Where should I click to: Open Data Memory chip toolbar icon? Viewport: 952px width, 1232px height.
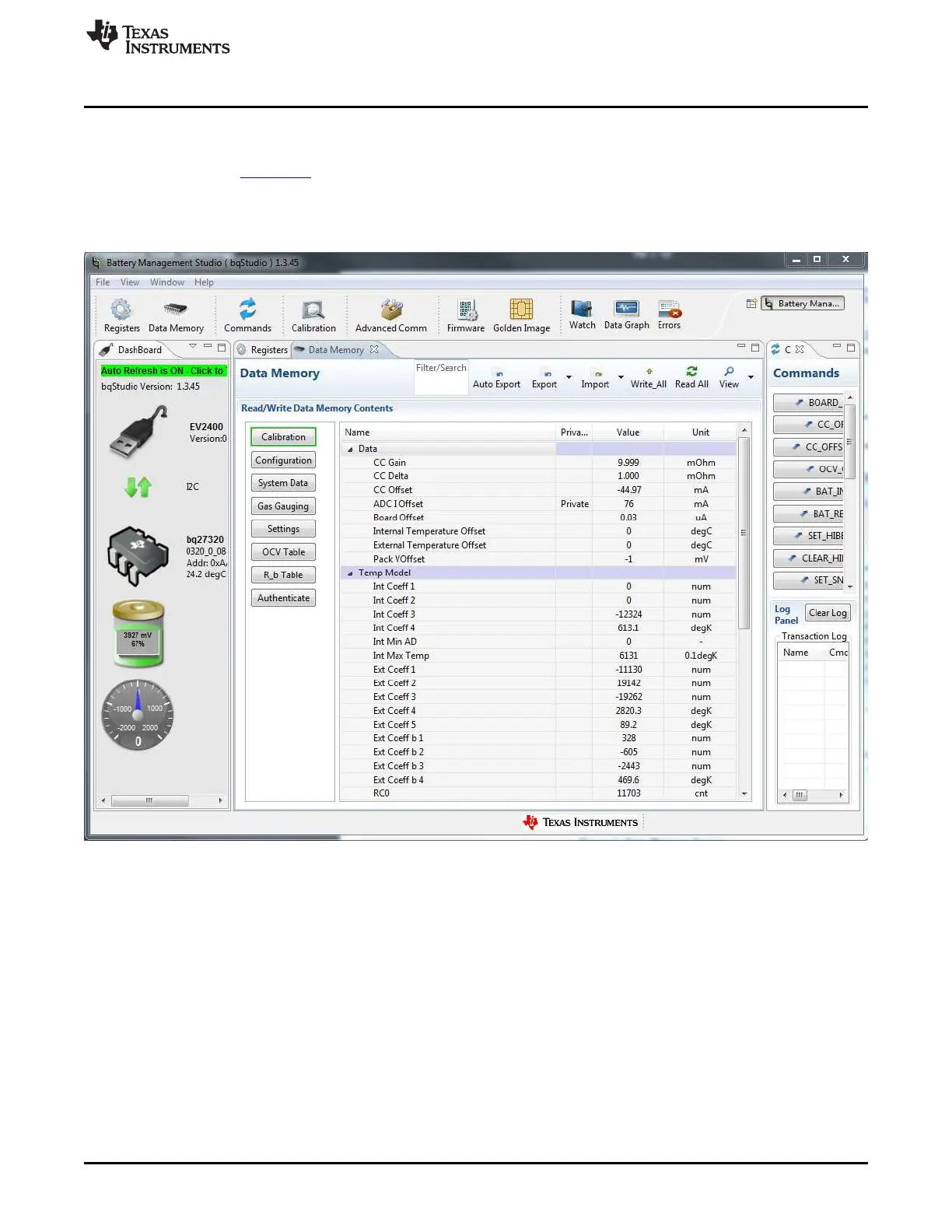pos(176,310)
